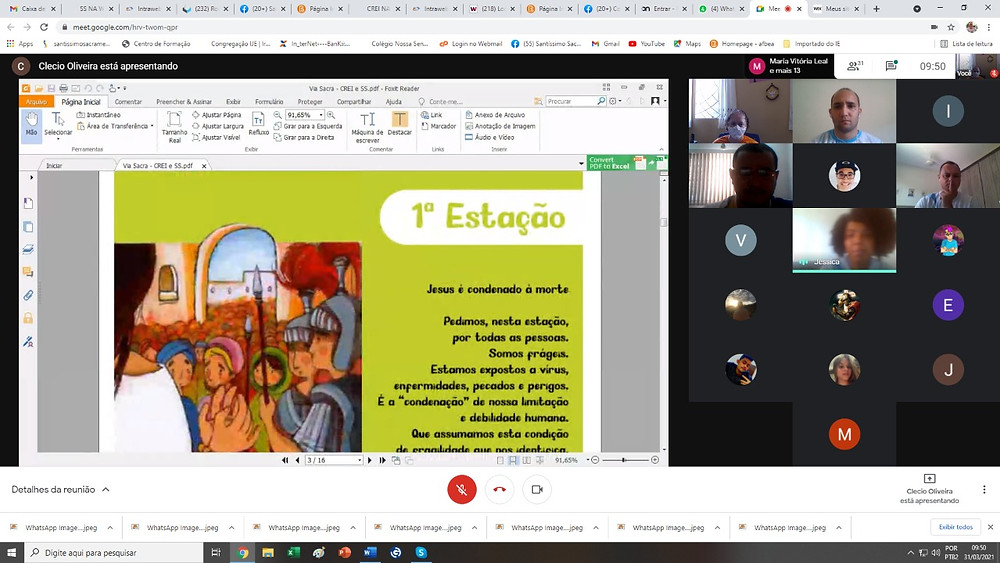
Task: Click Girar para a Direita
Action: tap(304, 137)
